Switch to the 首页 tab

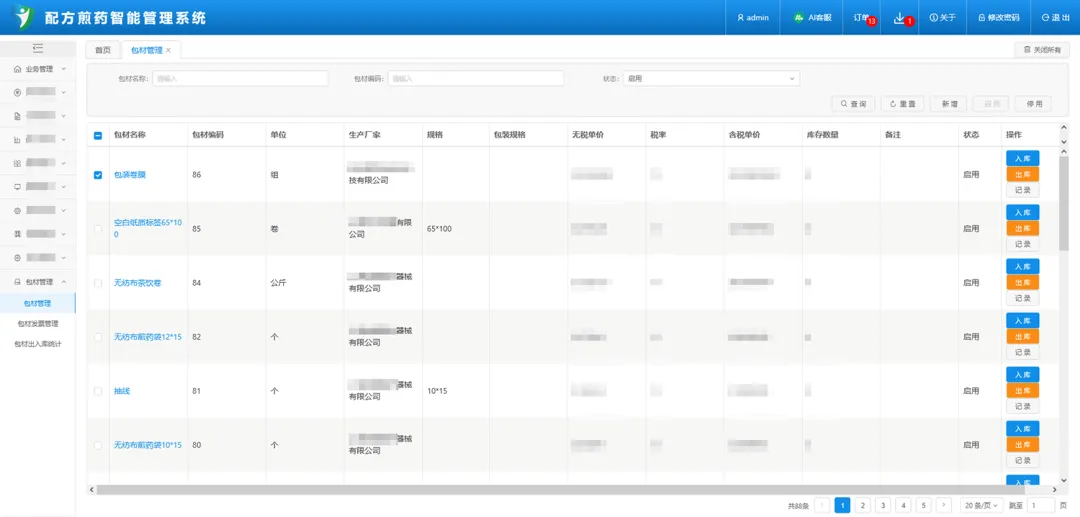coord(102,50)
